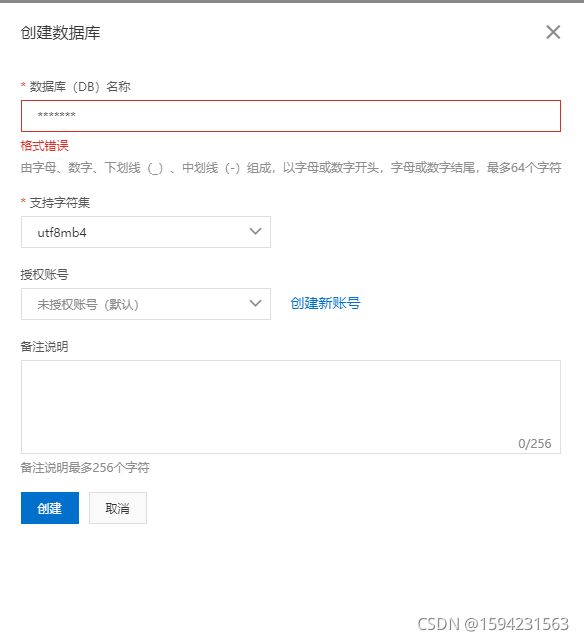Click the 取消 button
The image size is (584, 641).
pos(118,508)
